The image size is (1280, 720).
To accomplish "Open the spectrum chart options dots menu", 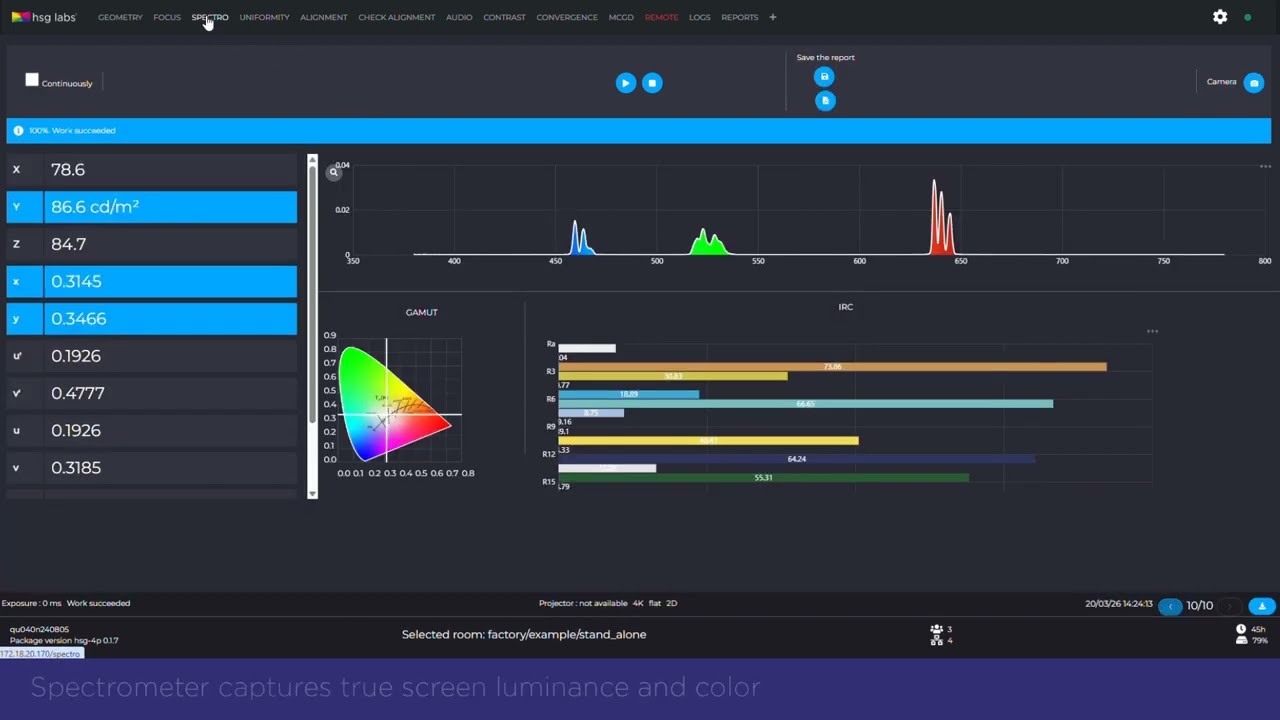I will pos(1265,166).
